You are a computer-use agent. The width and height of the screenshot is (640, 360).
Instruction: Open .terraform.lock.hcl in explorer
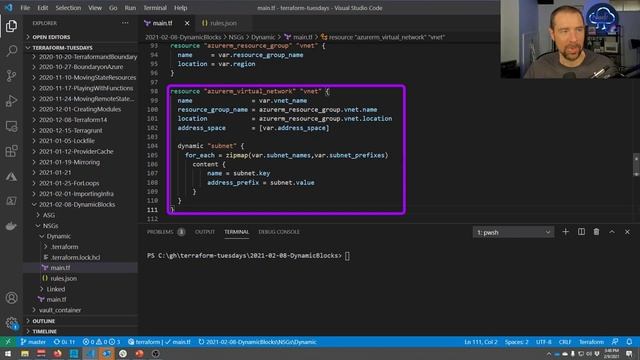81,257
